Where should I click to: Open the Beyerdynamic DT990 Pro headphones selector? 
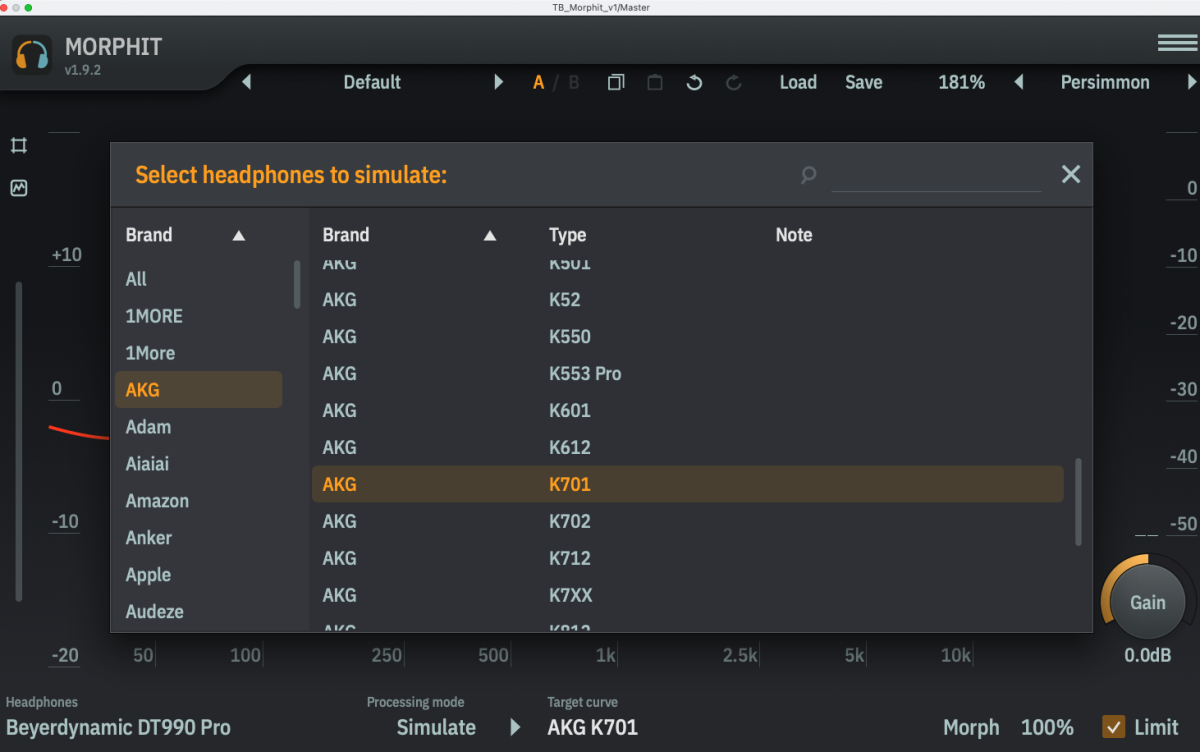pyautogui.click(x=118, y=728)
